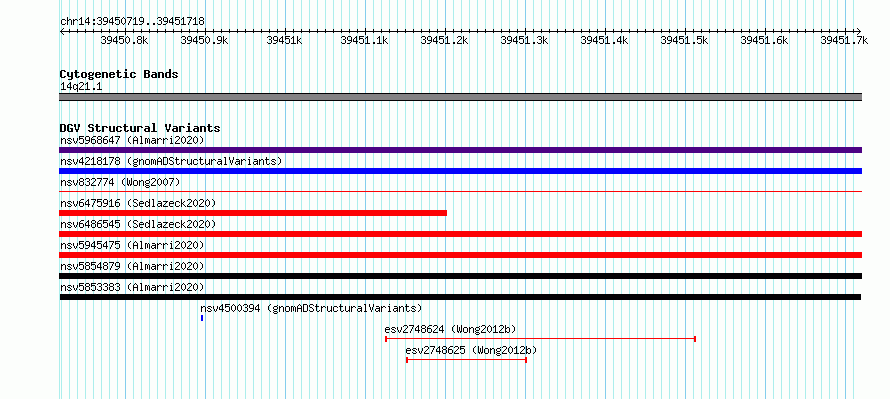Open the esv2748625 (Wong2012b) label
This screenshot has width=890, height=399.
pyautogui.click(x=471, y=350)
